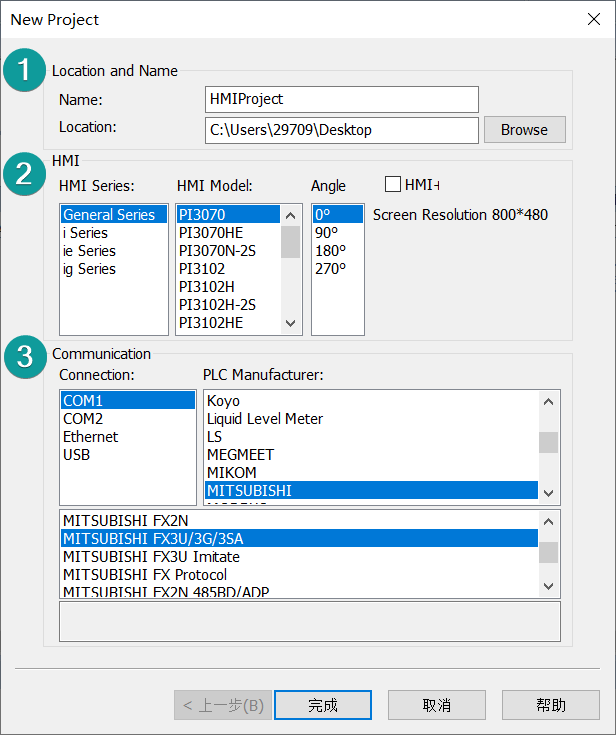Click the 取消 cancel button

click(437, 705)
